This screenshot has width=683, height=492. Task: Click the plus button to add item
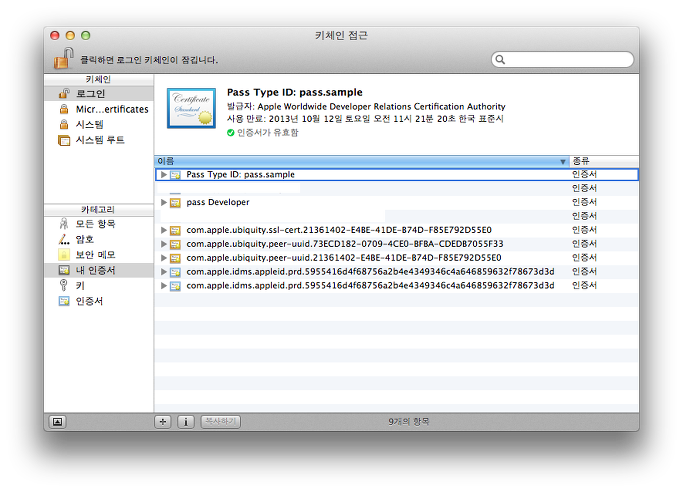pos(163,422)
